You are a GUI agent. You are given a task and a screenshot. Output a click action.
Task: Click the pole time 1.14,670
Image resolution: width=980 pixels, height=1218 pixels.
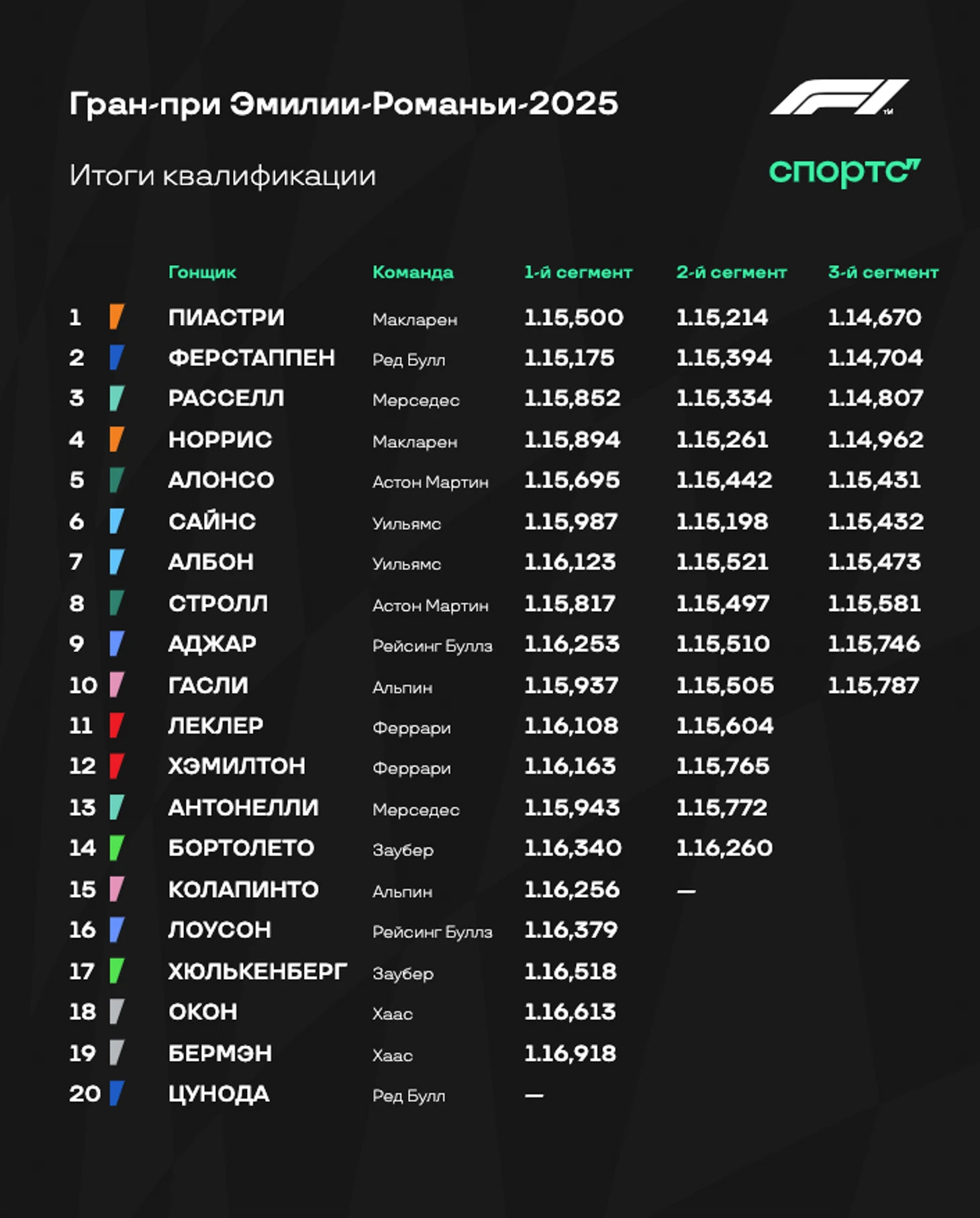(874, 317)
